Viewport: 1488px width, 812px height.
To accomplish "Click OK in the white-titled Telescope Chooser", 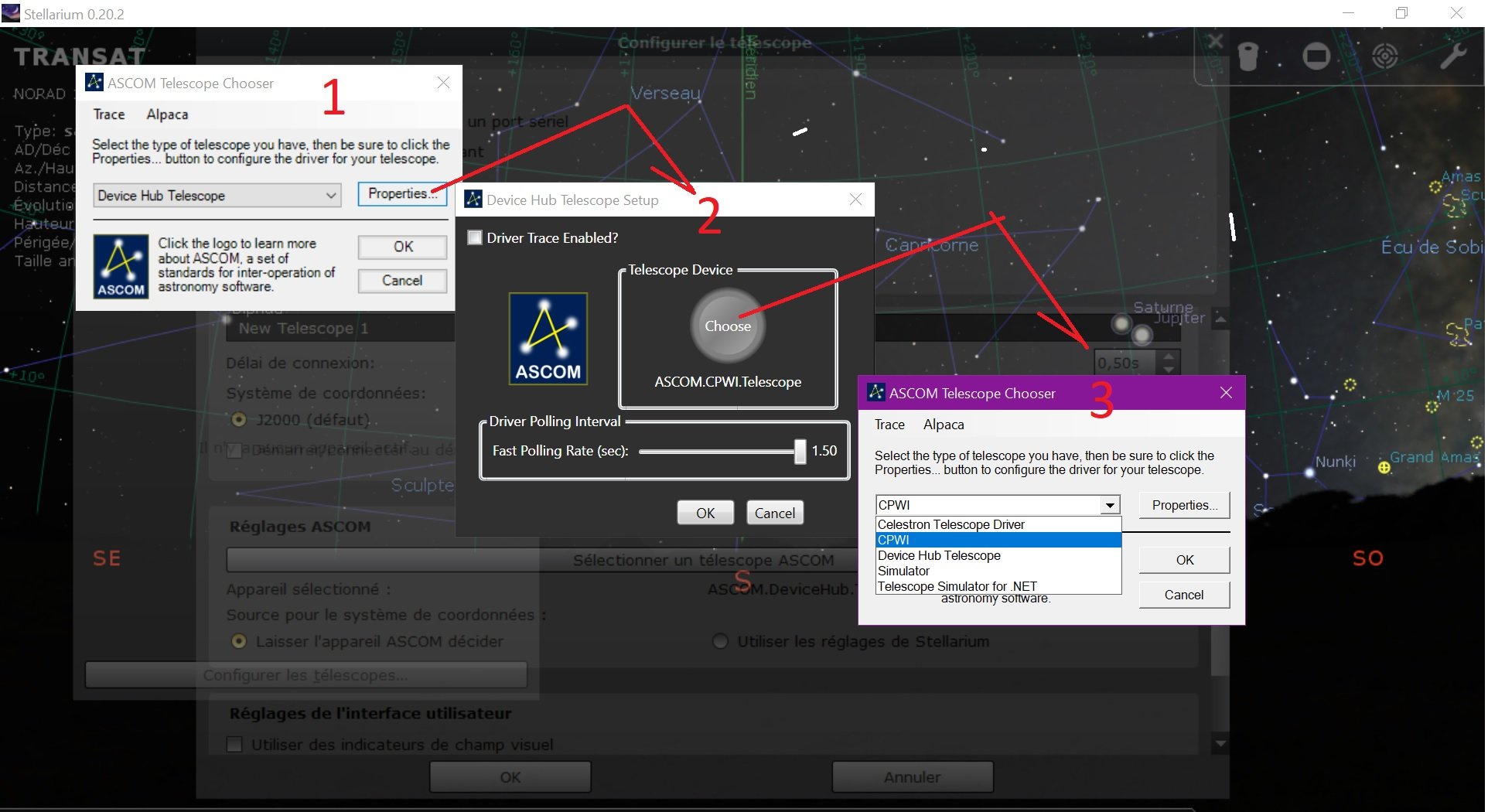I will (402, 247).
